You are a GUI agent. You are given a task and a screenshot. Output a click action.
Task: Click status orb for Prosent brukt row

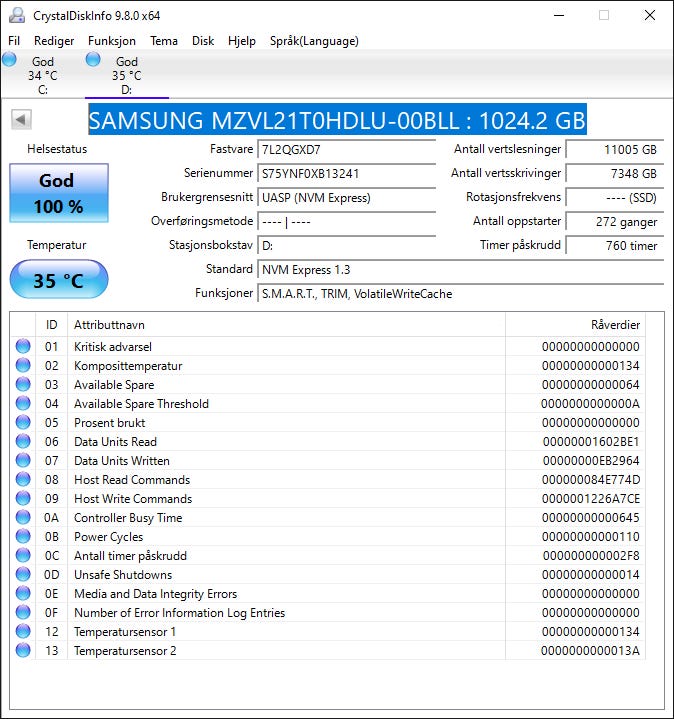pos(23,422)
